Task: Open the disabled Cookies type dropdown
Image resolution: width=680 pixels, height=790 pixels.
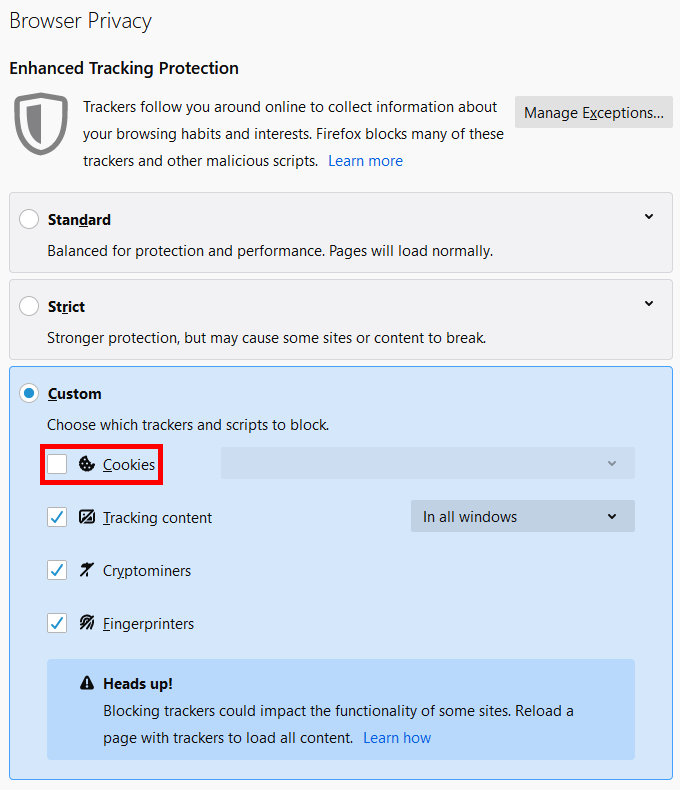Action: [427, 464]
